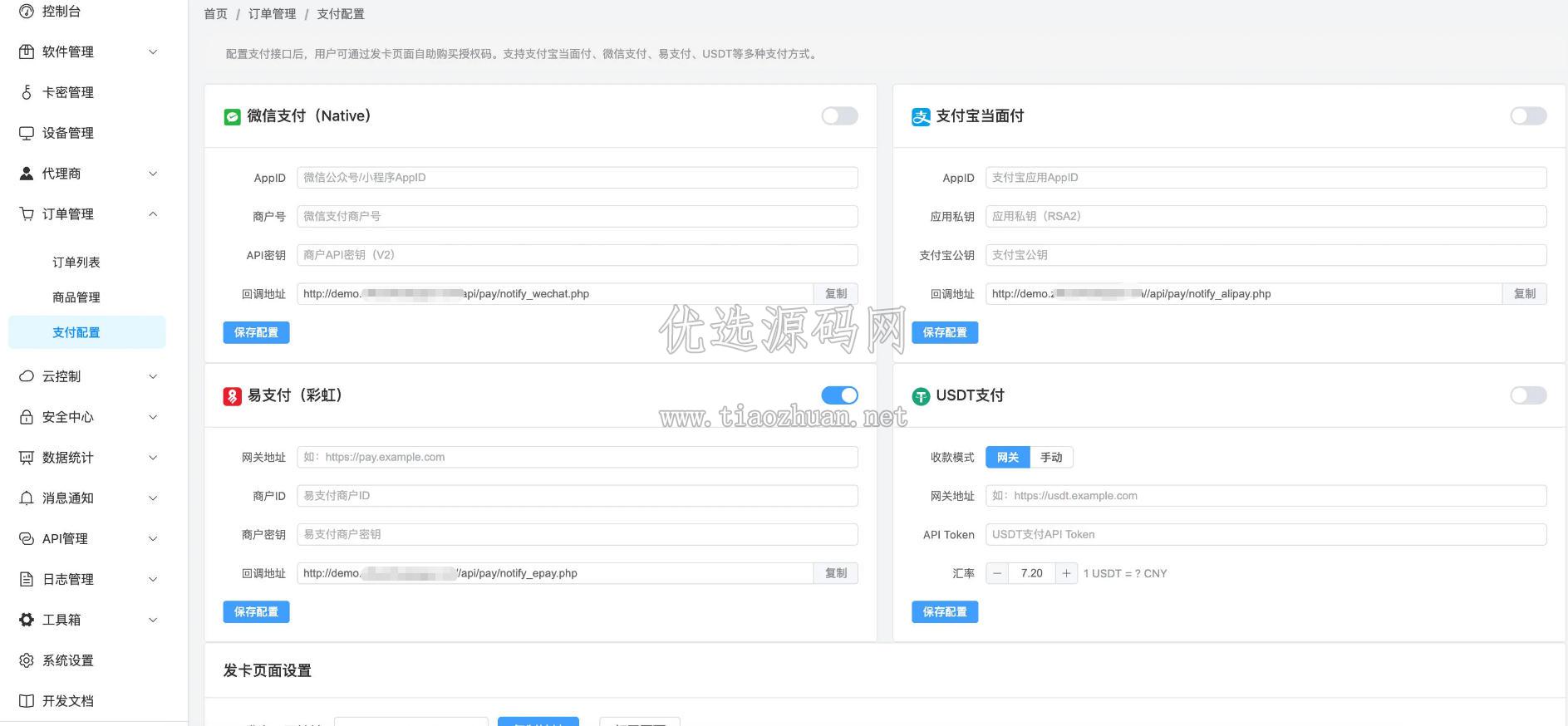Image resolution: width=1568 pixels, height=726 pixels.
Task: Enable the 支付宝当面付 switch
Action: pyautogui.click(x=1528, y=115)
